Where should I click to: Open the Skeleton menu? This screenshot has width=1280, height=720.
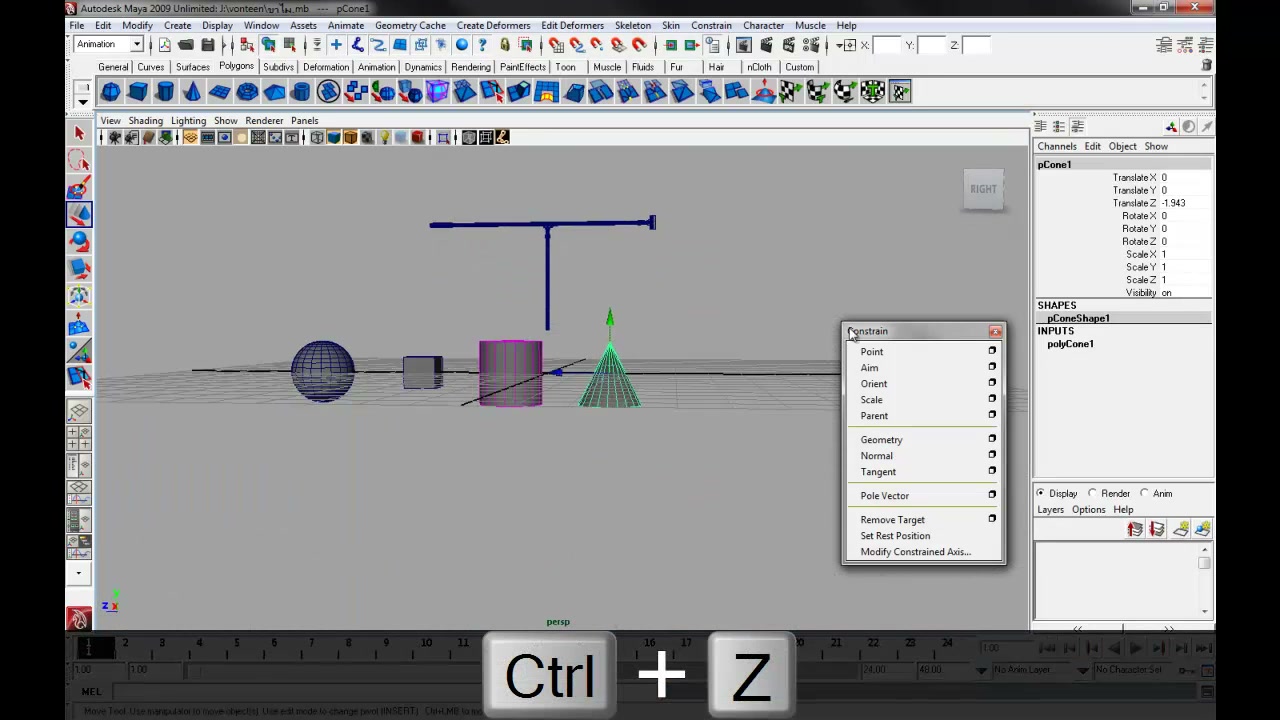[x=633, y=25]
